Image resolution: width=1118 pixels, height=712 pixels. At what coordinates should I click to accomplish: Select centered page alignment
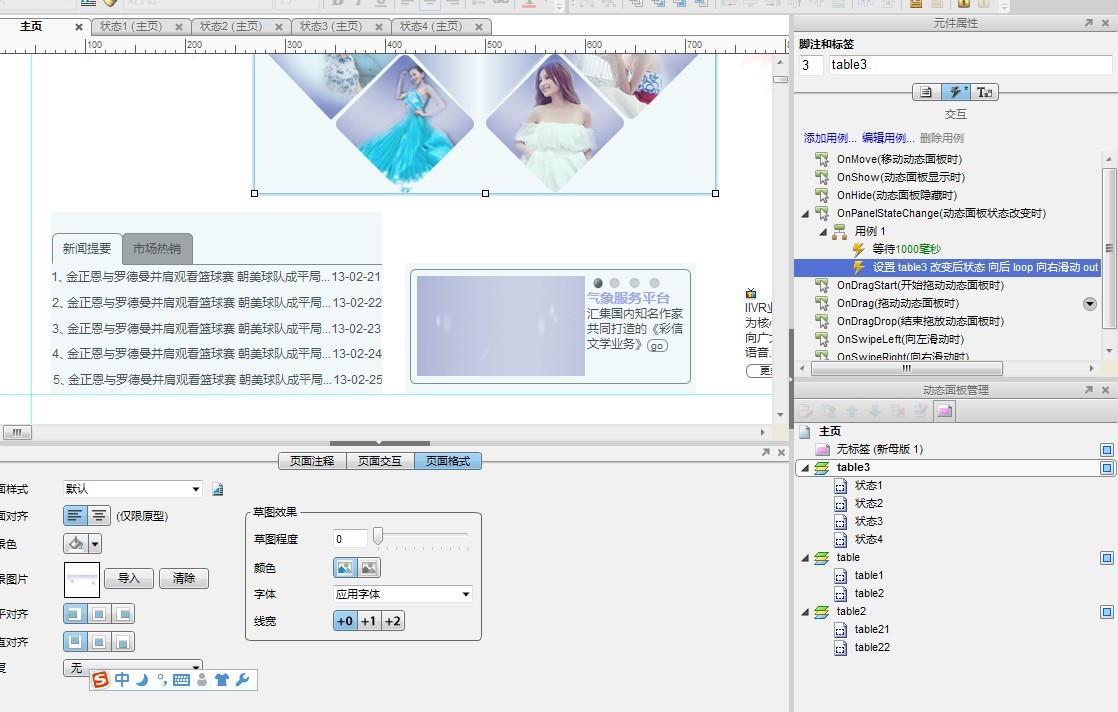coord(98,515)
